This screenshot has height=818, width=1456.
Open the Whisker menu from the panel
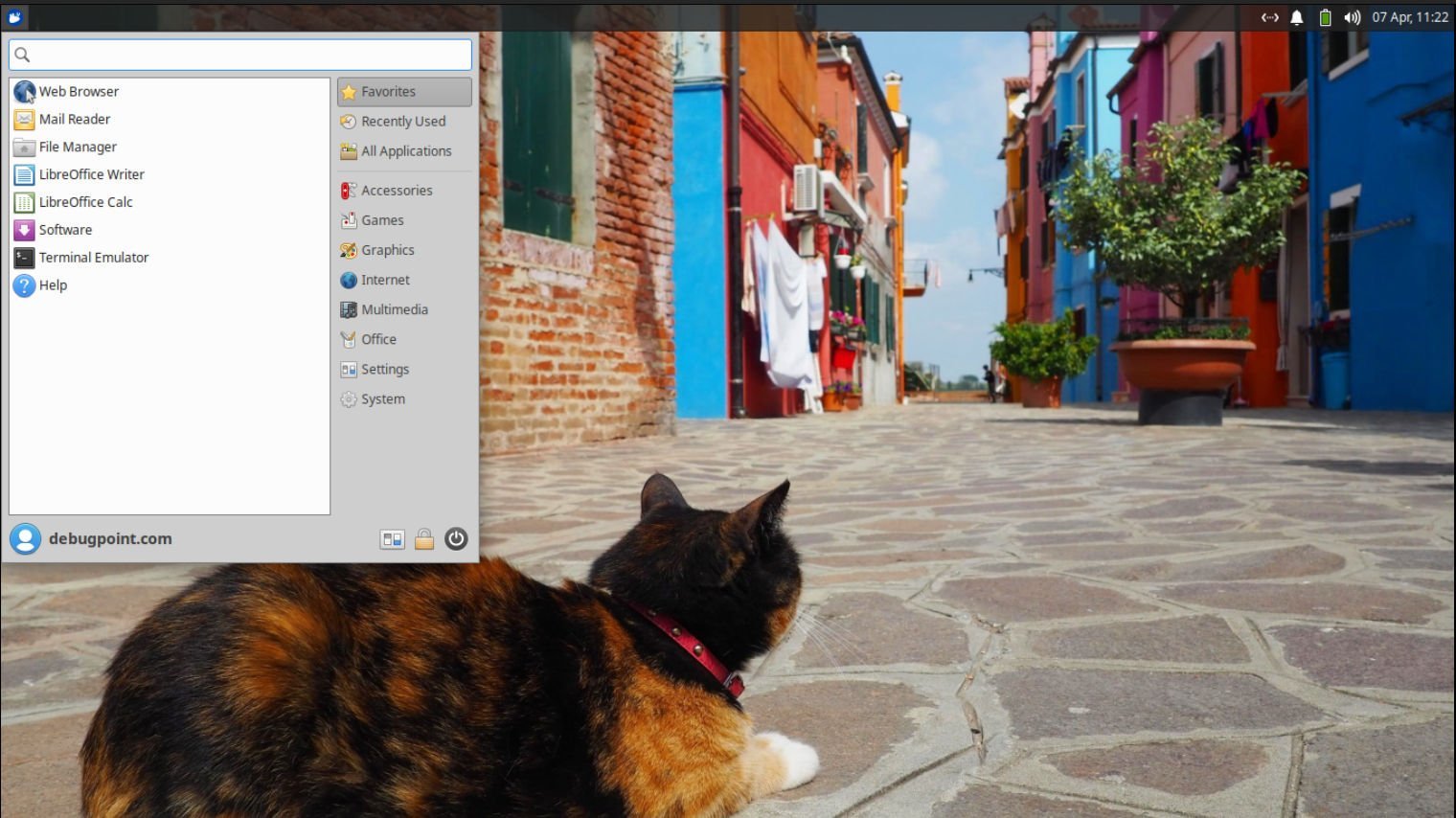point(14,16)
